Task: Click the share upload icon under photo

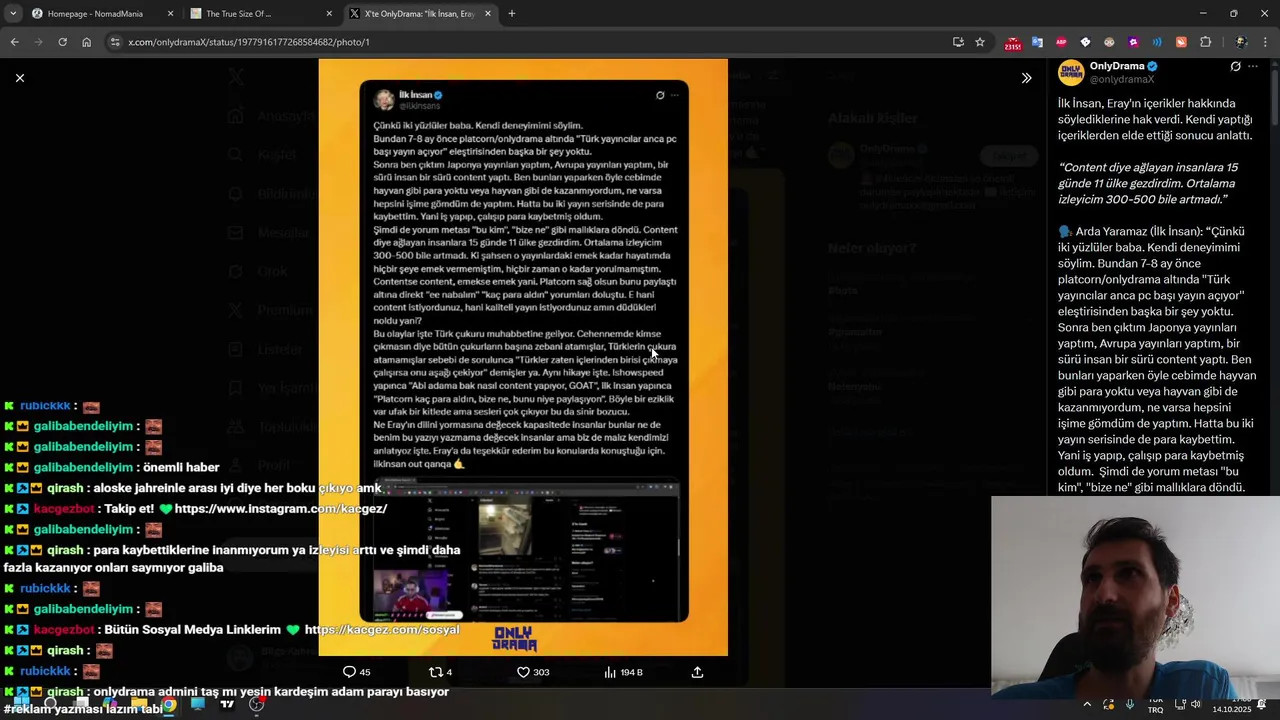Action: (697, 672)
